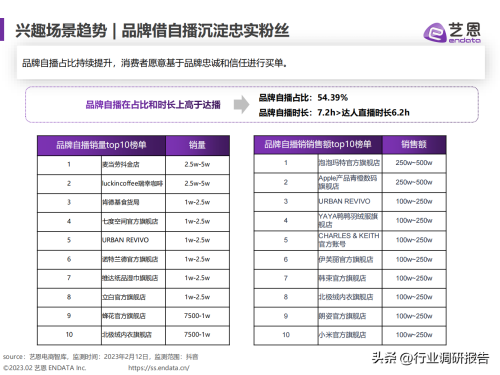The width and height of the screenshot is (500, 375).
Task: Click purple text 品牌自播在占比和时长上高于达播
Action: click(x=153, y=105)
